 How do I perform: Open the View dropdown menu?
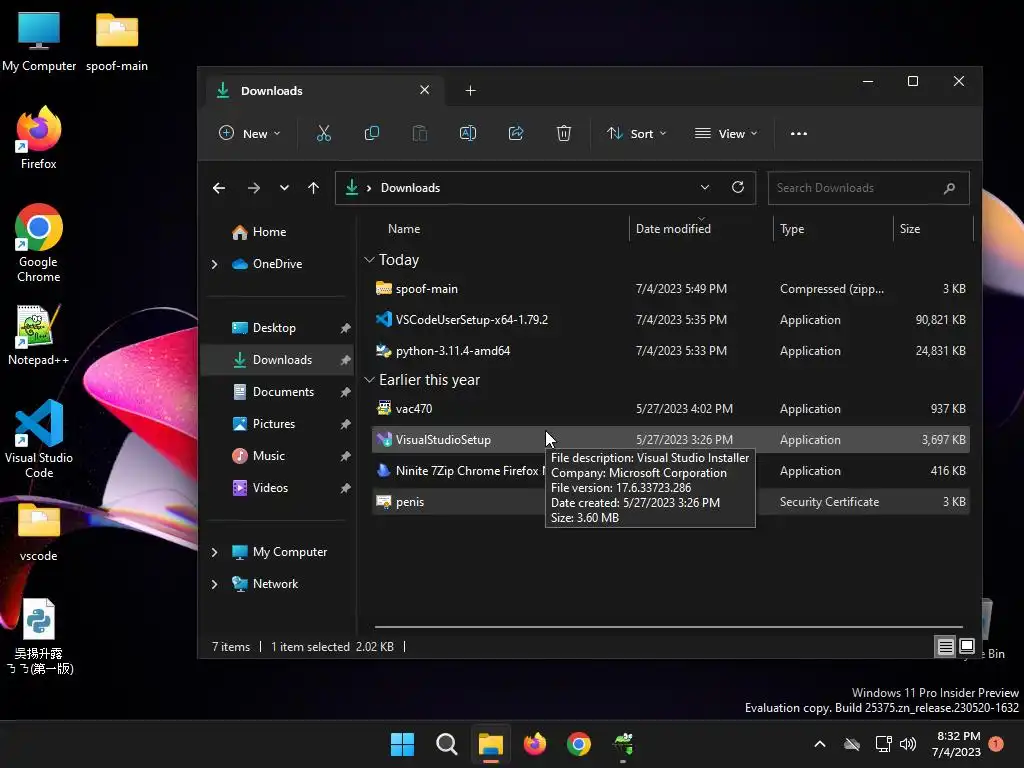coord(726,133)
